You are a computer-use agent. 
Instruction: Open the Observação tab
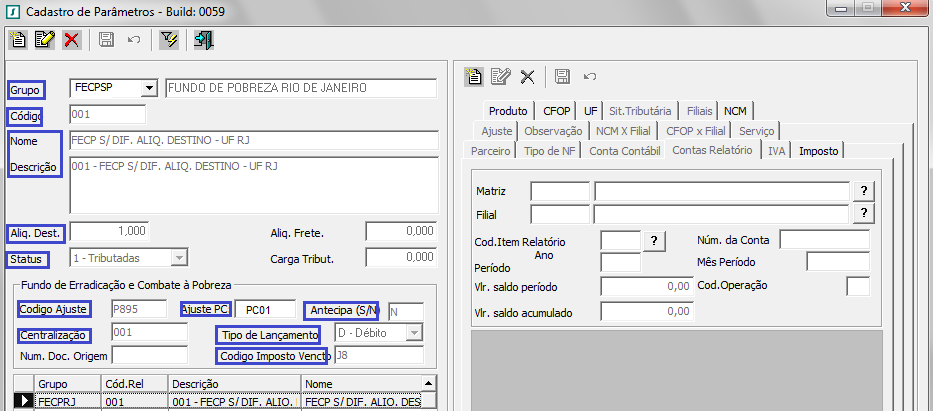click(553, 131)
